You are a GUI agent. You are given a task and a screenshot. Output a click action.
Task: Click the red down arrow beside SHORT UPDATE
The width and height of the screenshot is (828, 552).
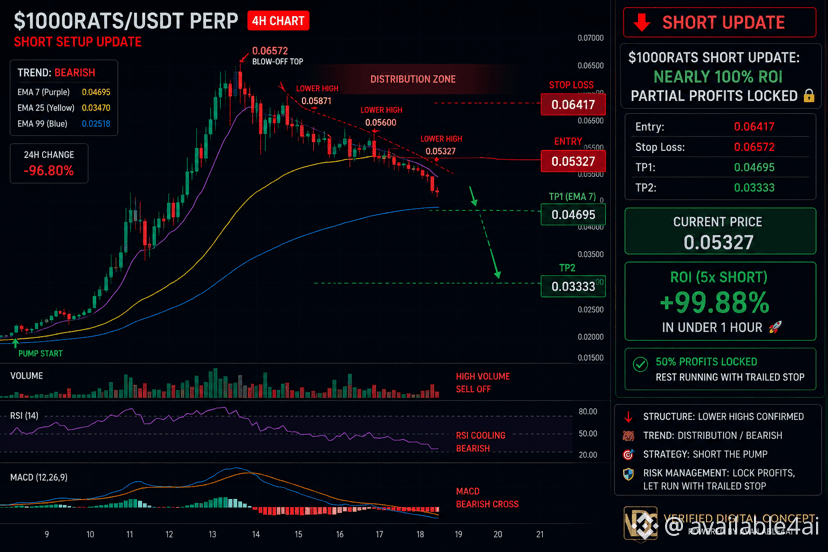[x=642, y=23]
